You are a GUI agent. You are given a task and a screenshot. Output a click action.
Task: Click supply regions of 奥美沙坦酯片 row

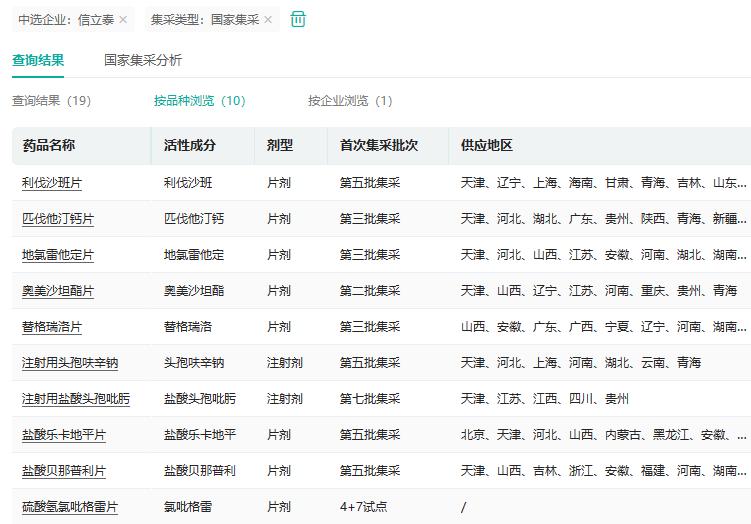[599, 291]
